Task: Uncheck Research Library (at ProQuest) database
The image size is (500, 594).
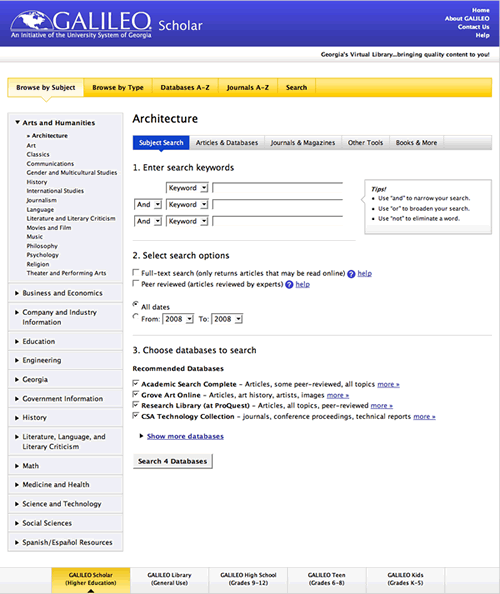Action: pos(136,405)
